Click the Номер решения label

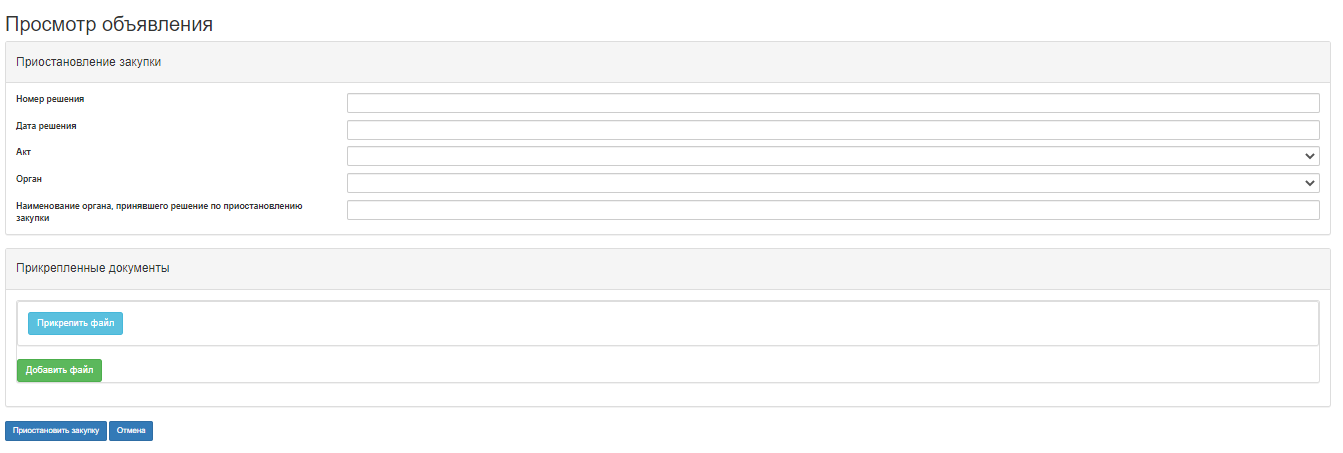50,99
